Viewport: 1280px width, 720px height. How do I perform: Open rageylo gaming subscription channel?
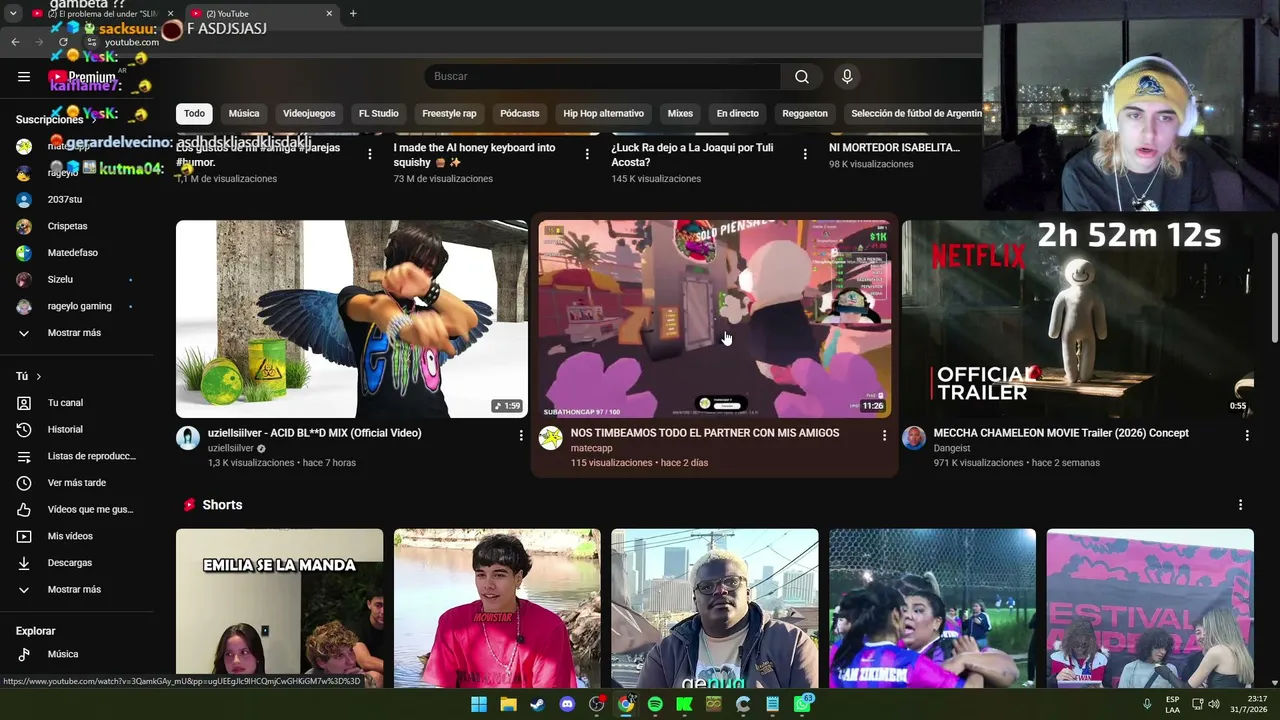(80, 307)
